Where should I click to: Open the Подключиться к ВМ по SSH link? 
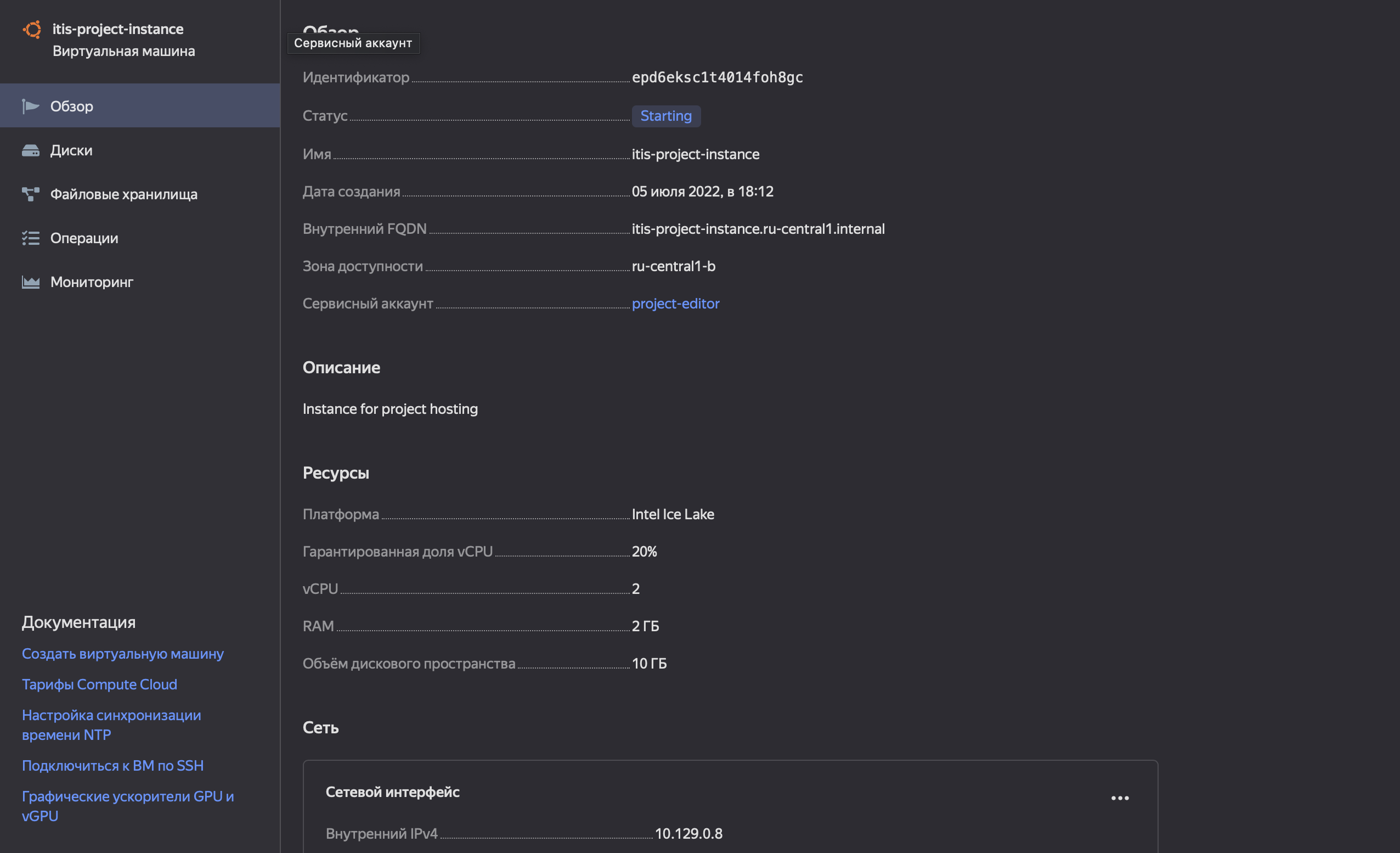[112, 765]
